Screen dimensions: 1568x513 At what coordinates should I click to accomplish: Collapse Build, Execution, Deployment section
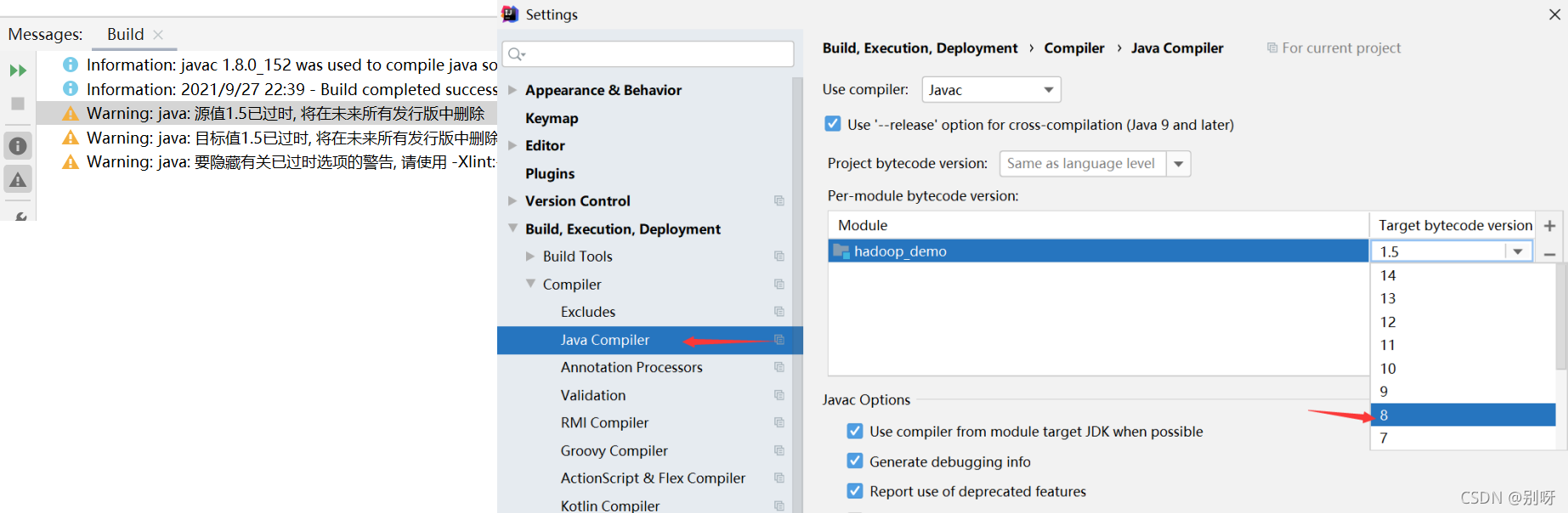[x=512, y=228]
